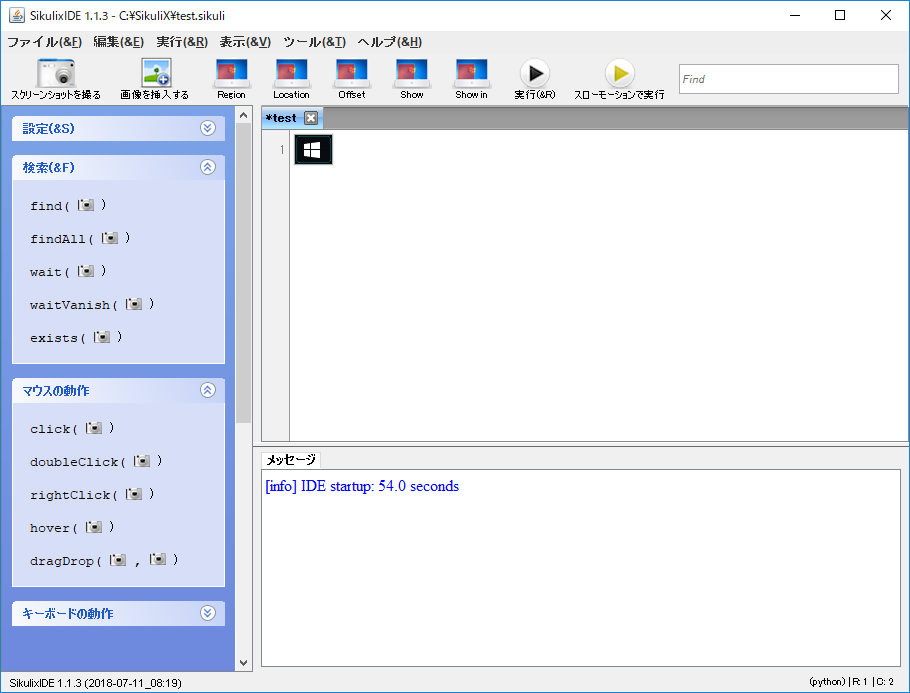This screenshot has height=693, width=910.
Task: Select the Location tool
Action: [x=291, y=75]
